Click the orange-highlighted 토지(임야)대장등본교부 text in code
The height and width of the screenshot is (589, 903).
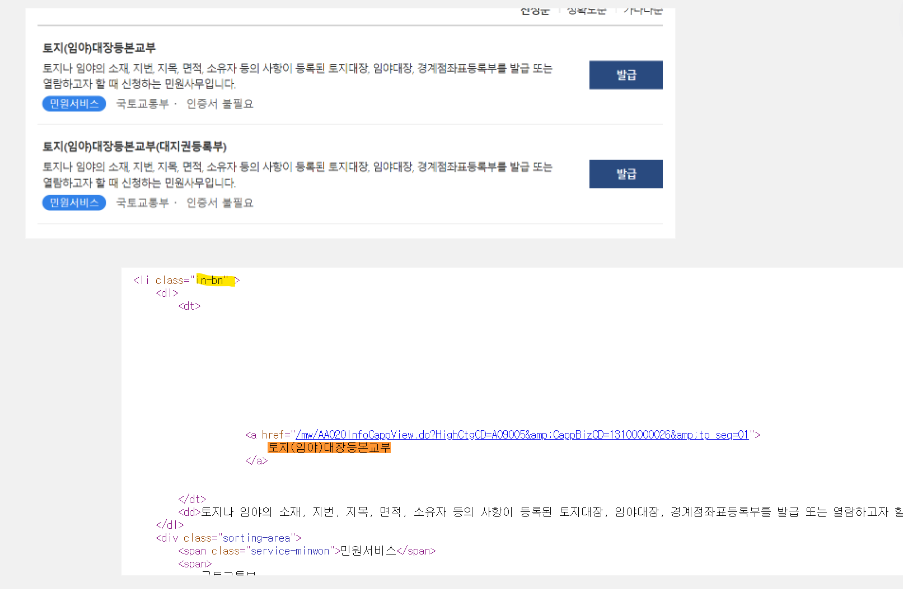coord(329,447)
